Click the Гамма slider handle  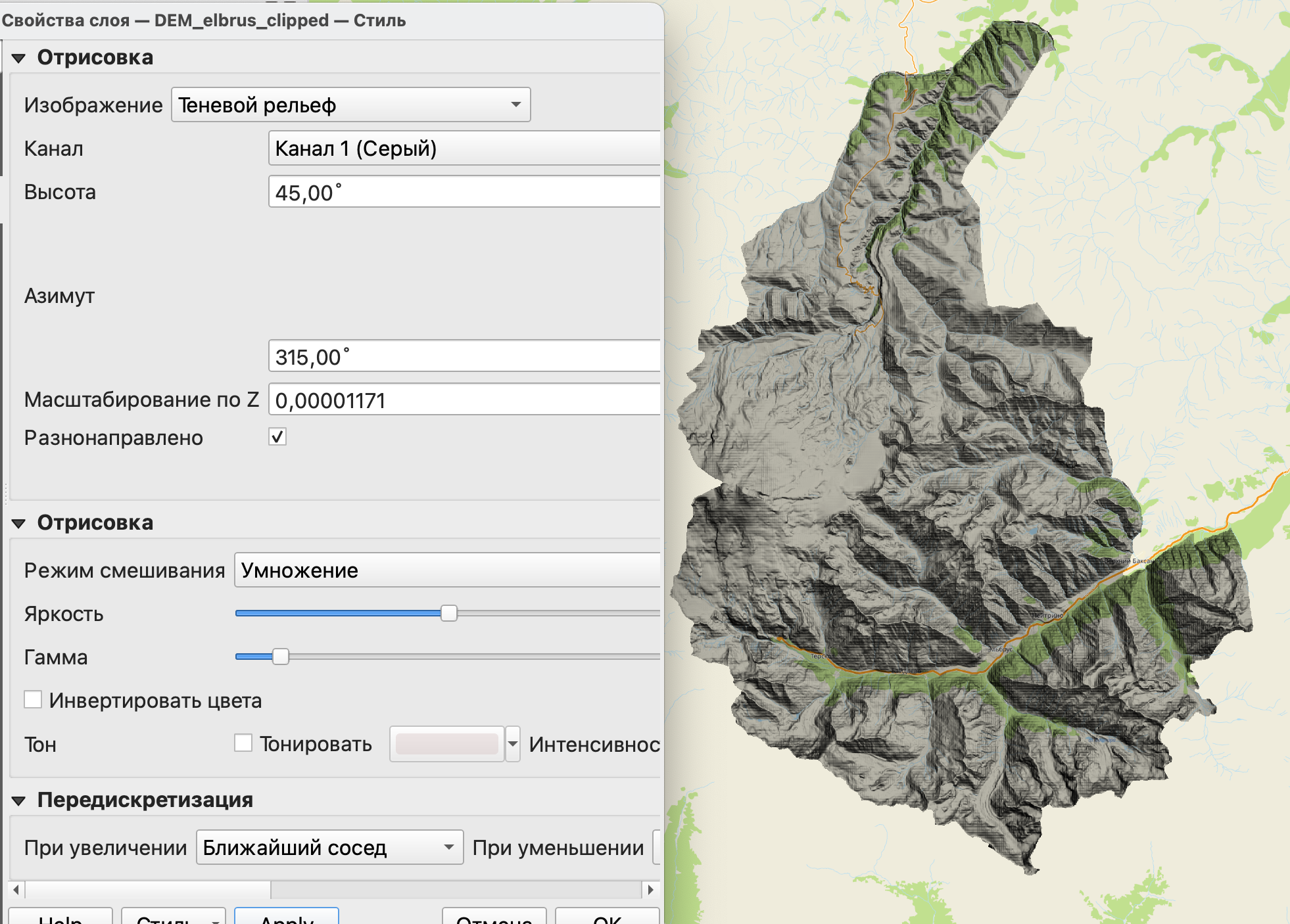coord(281,657)
